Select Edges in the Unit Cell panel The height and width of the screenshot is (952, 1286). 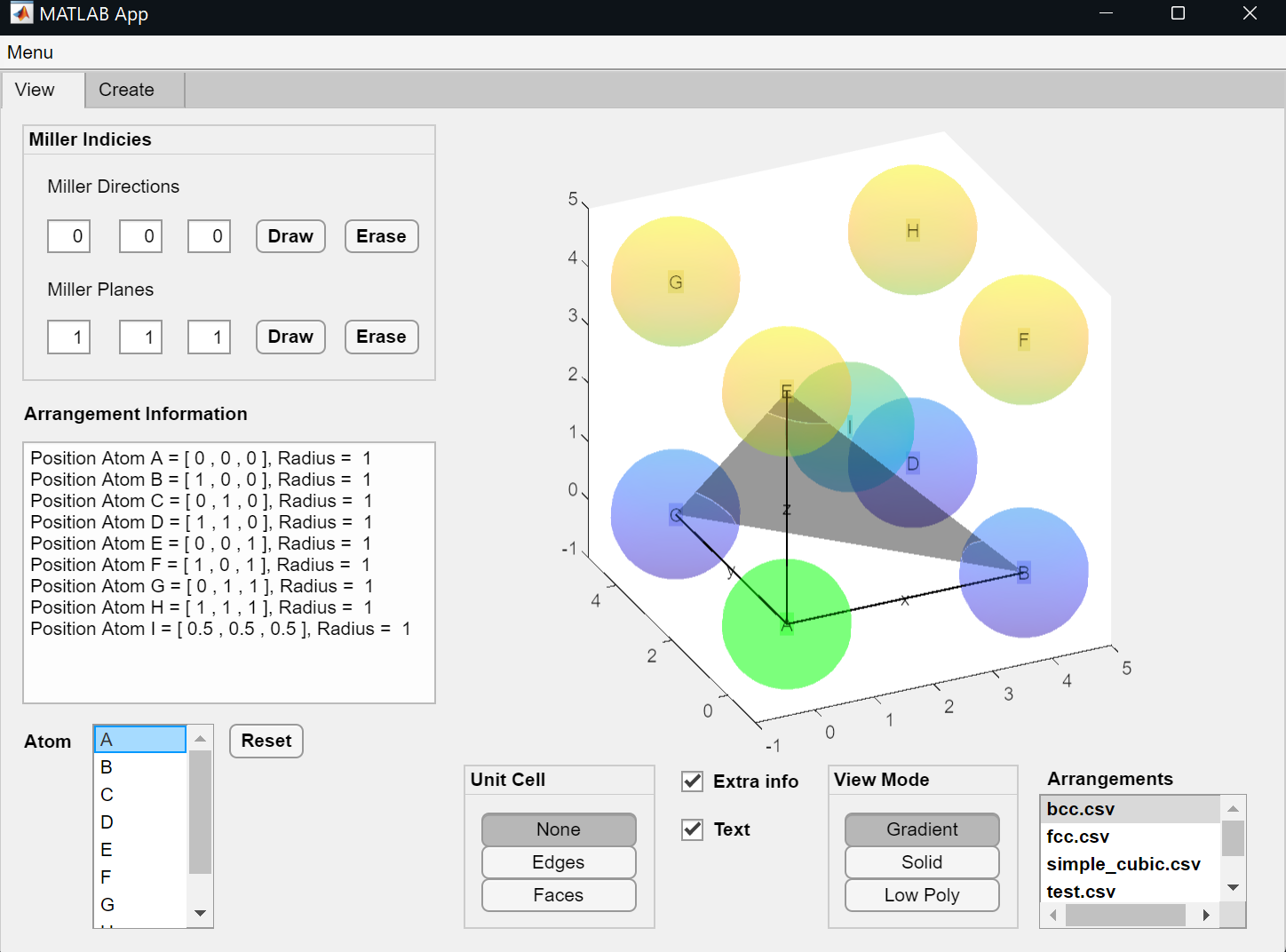[558, 861]
